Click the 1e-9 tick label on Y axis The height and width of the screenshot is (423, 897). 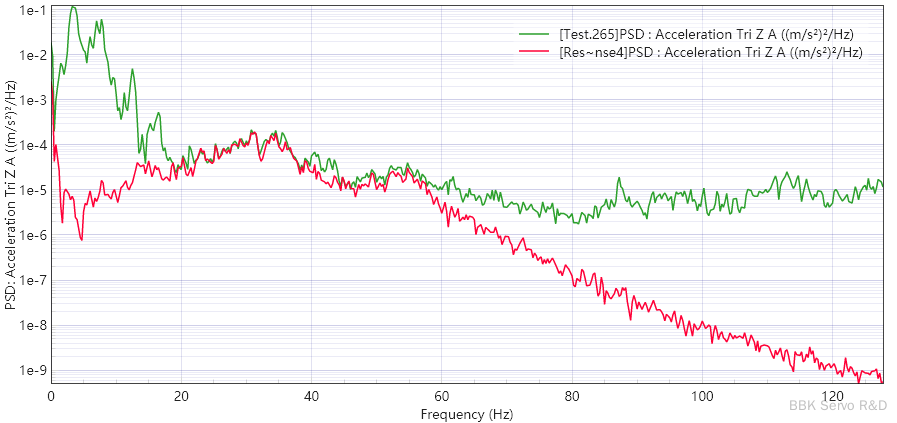[x=33, y=370]
